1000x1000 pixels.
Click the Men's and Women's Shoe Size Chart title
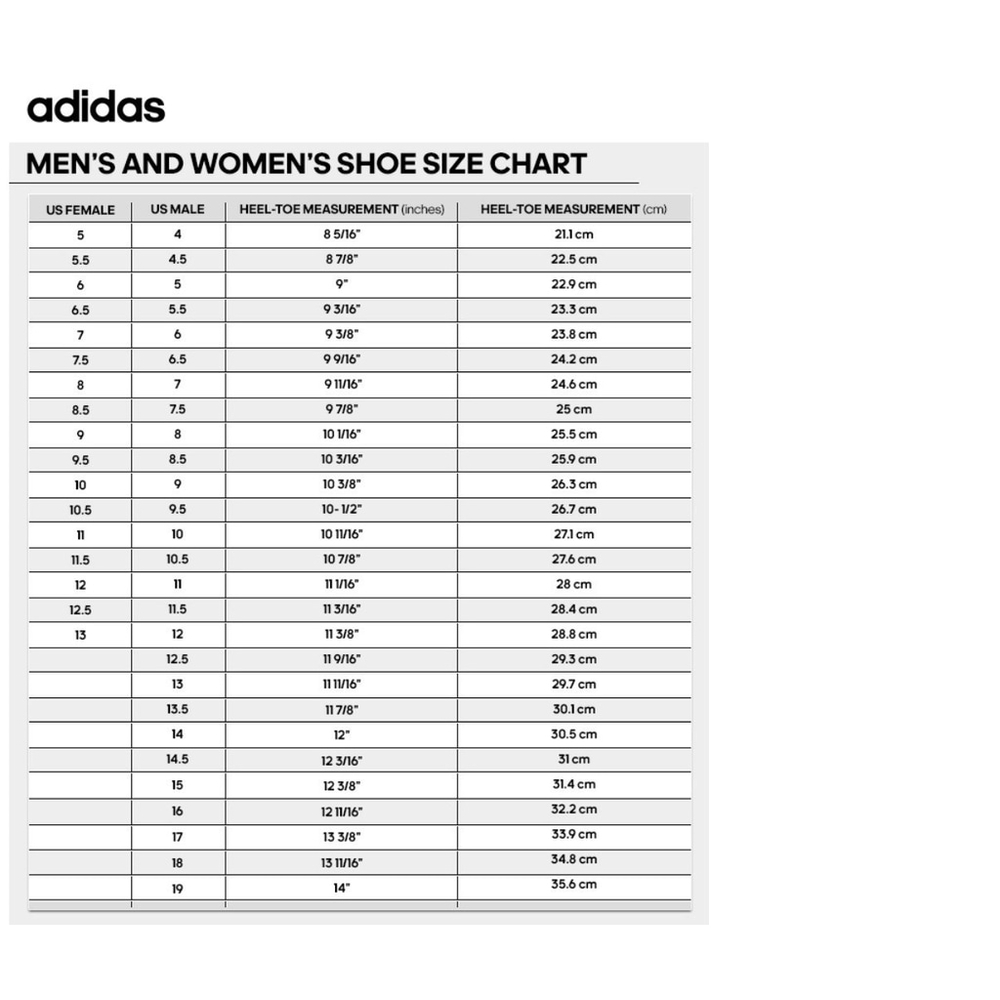click(x=306, y=163)
